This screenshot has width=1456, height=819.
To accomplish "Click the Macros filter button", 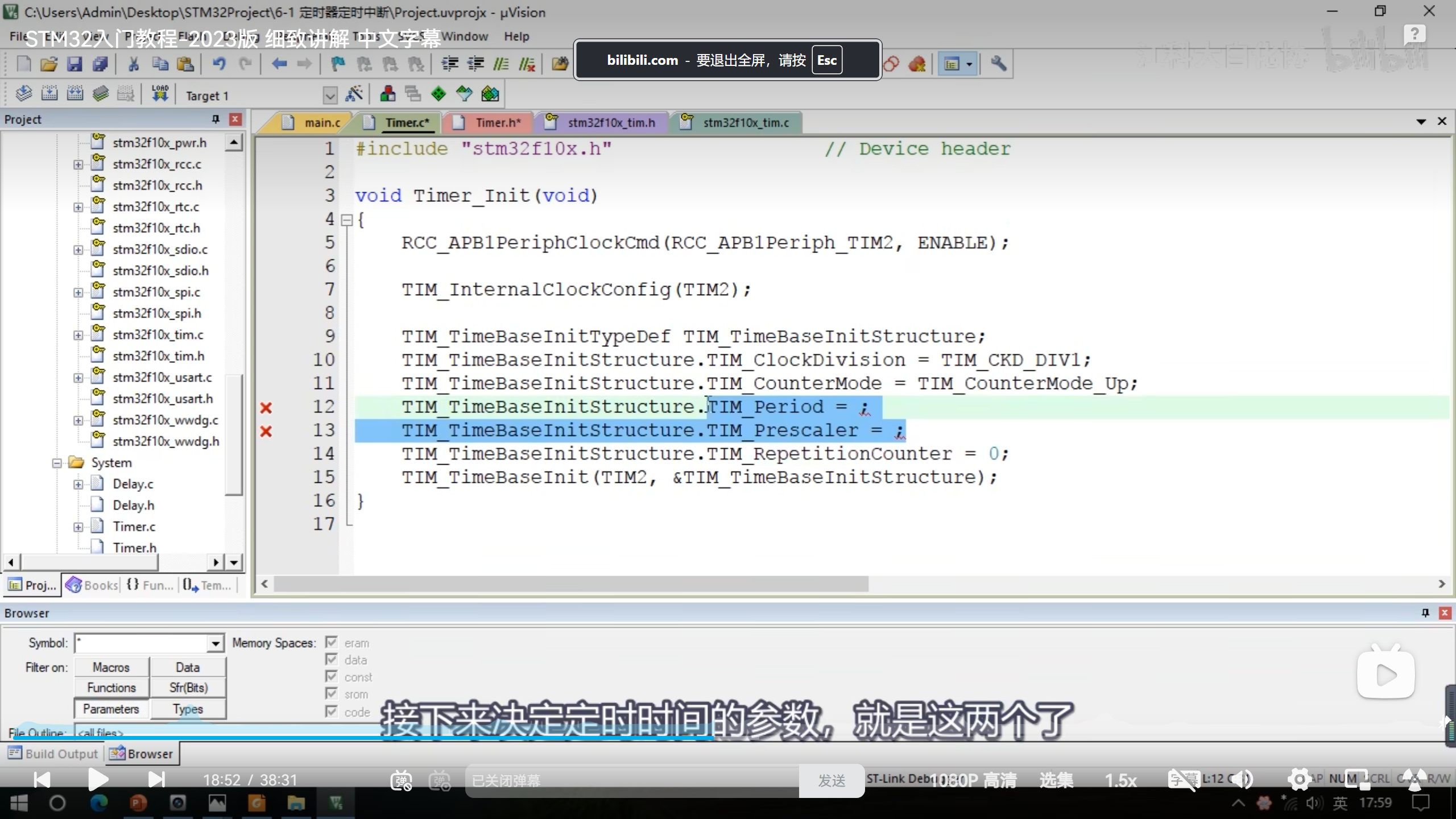I will pyautogui.click(x=111, y=667).
